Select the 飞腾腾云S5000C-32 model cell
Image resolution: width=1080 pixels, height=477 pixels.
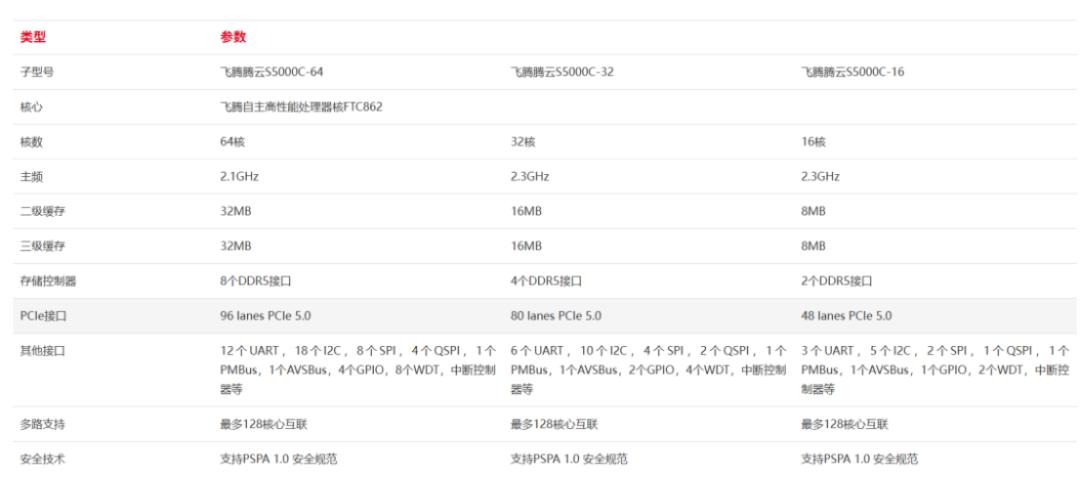(x=562, y=72)
